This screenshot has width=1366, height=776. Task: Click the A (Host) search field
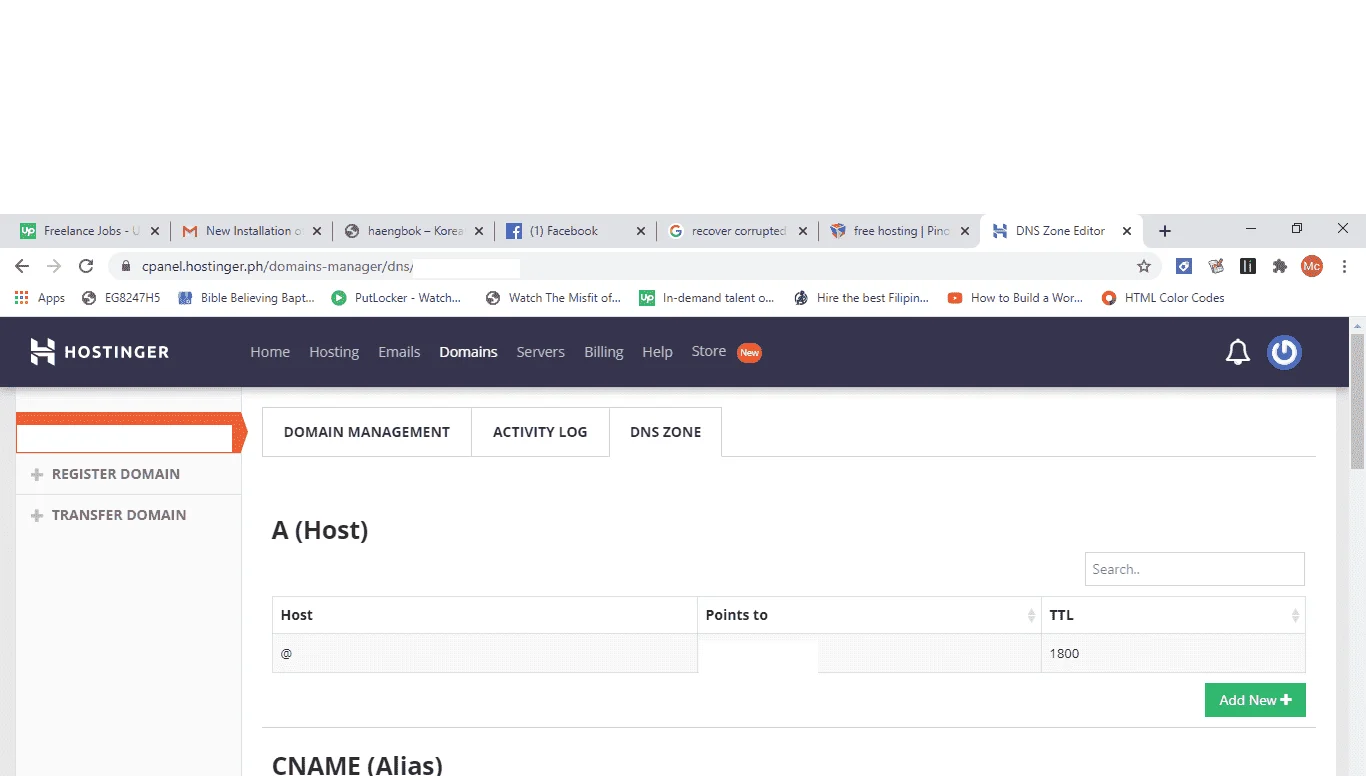[x=1195, y=569]
